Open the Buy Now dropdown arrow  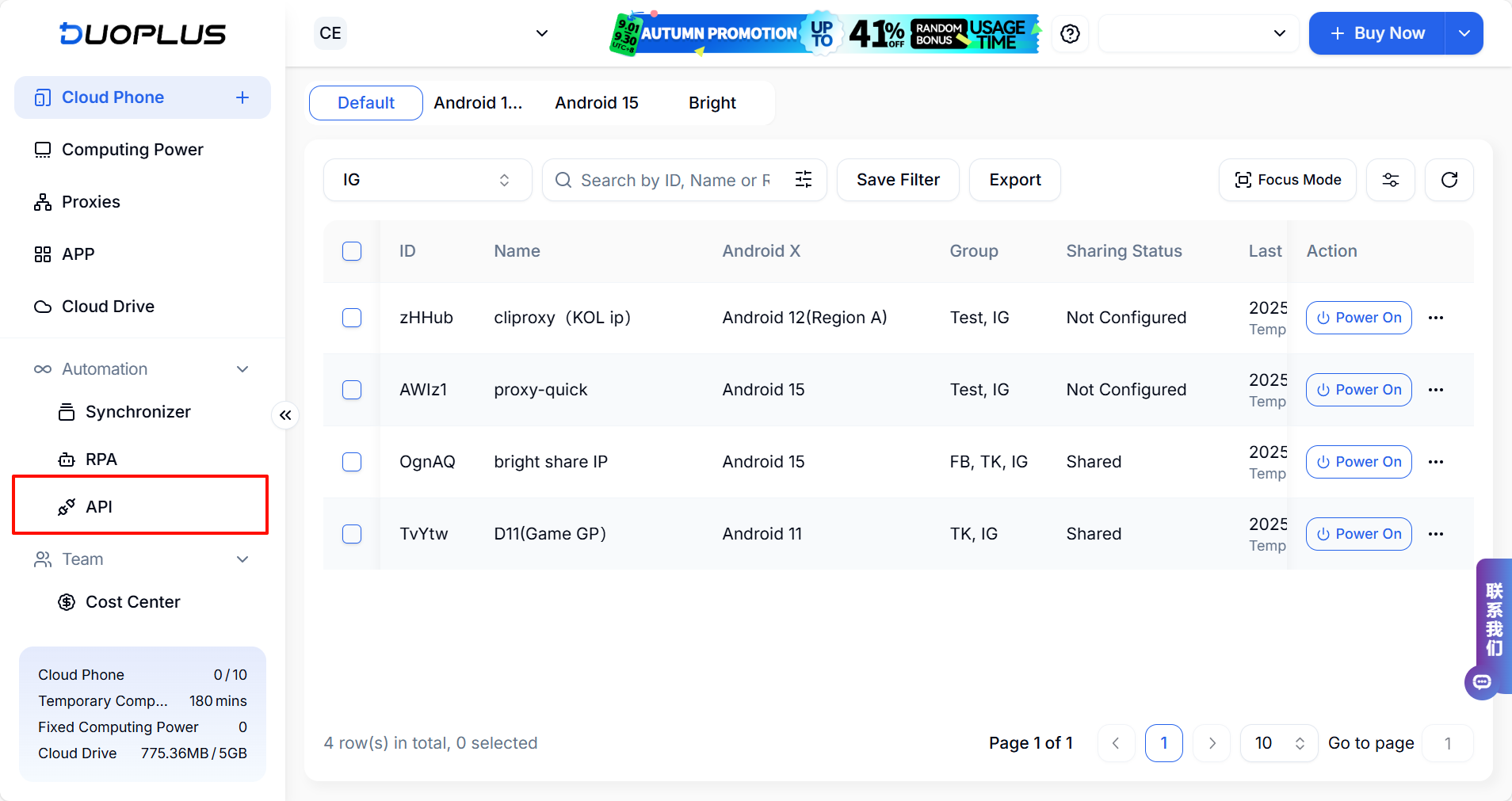coord(1464,33)
